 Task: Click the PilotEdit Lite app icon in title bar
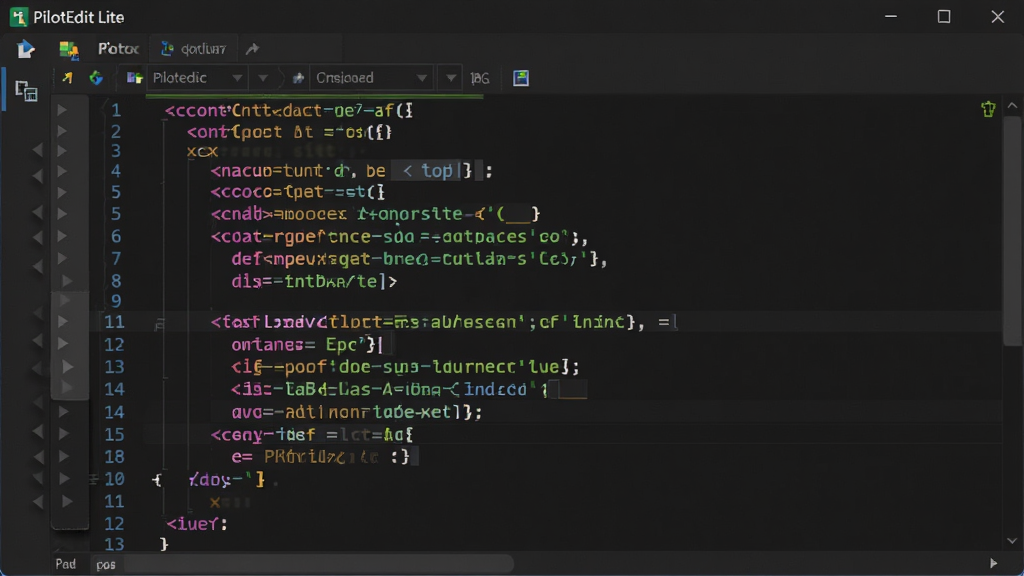click(x=18, y=17)
